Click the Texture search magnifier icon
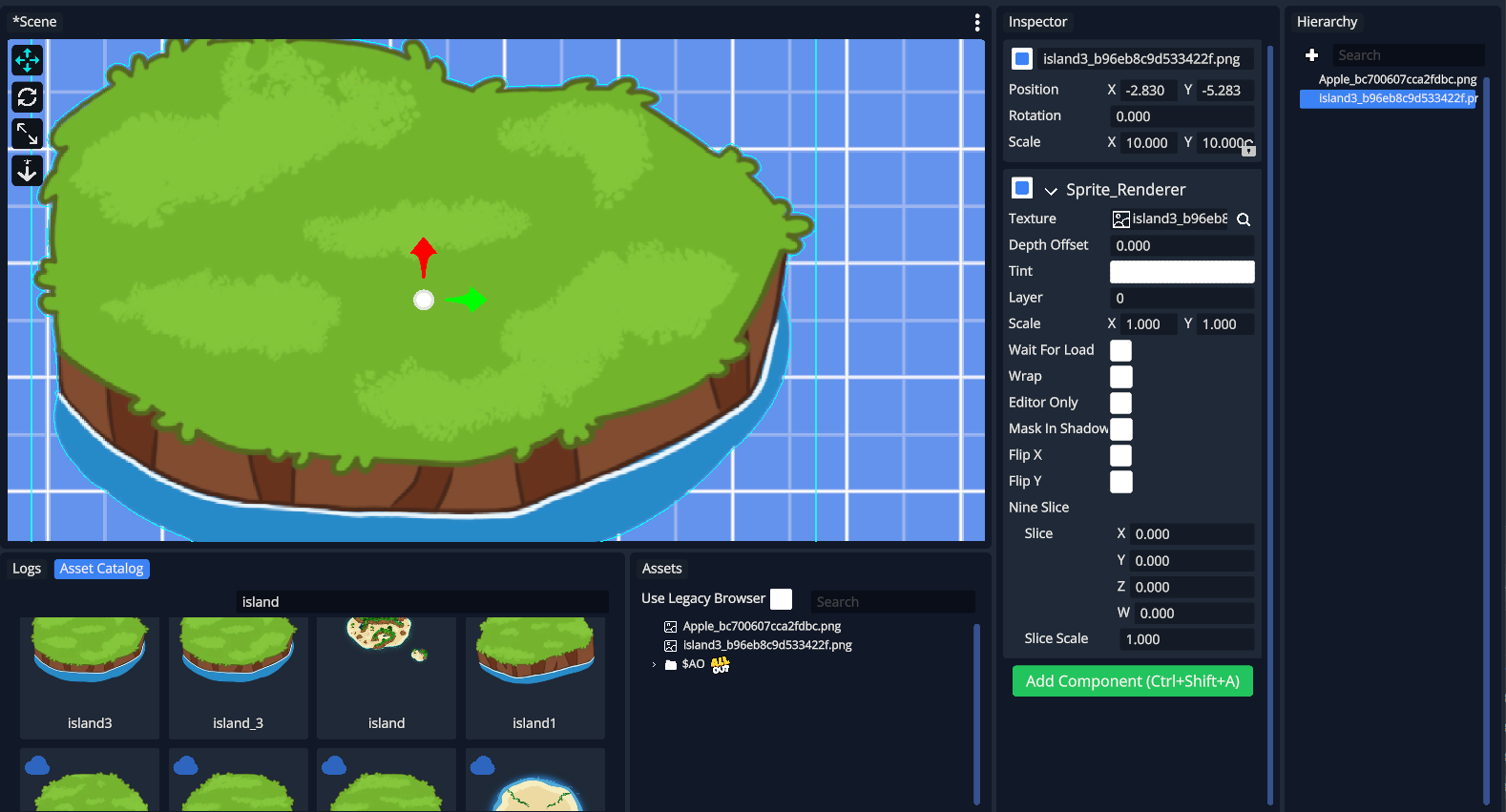 (x=1244, y=219)
